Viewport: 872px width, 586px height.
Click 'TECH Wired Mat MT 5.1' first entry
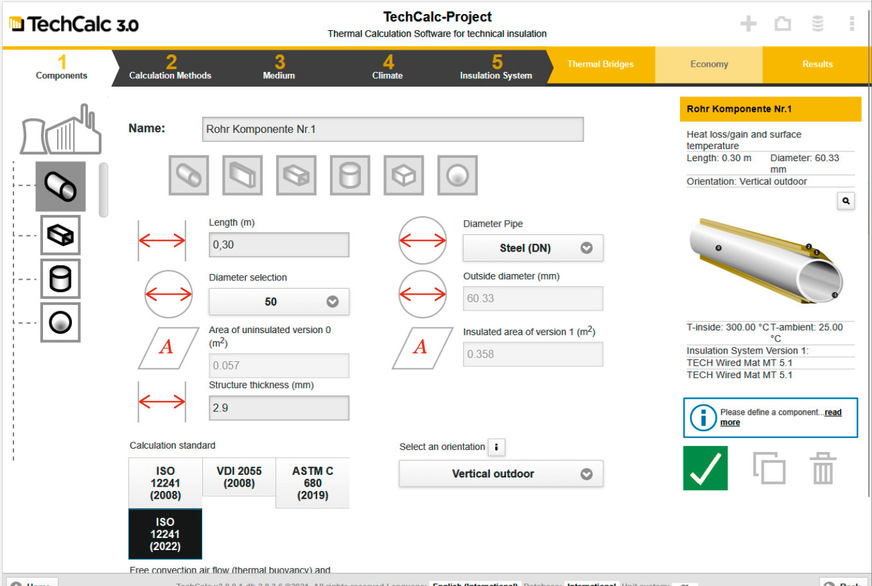[x=739, y=362]
